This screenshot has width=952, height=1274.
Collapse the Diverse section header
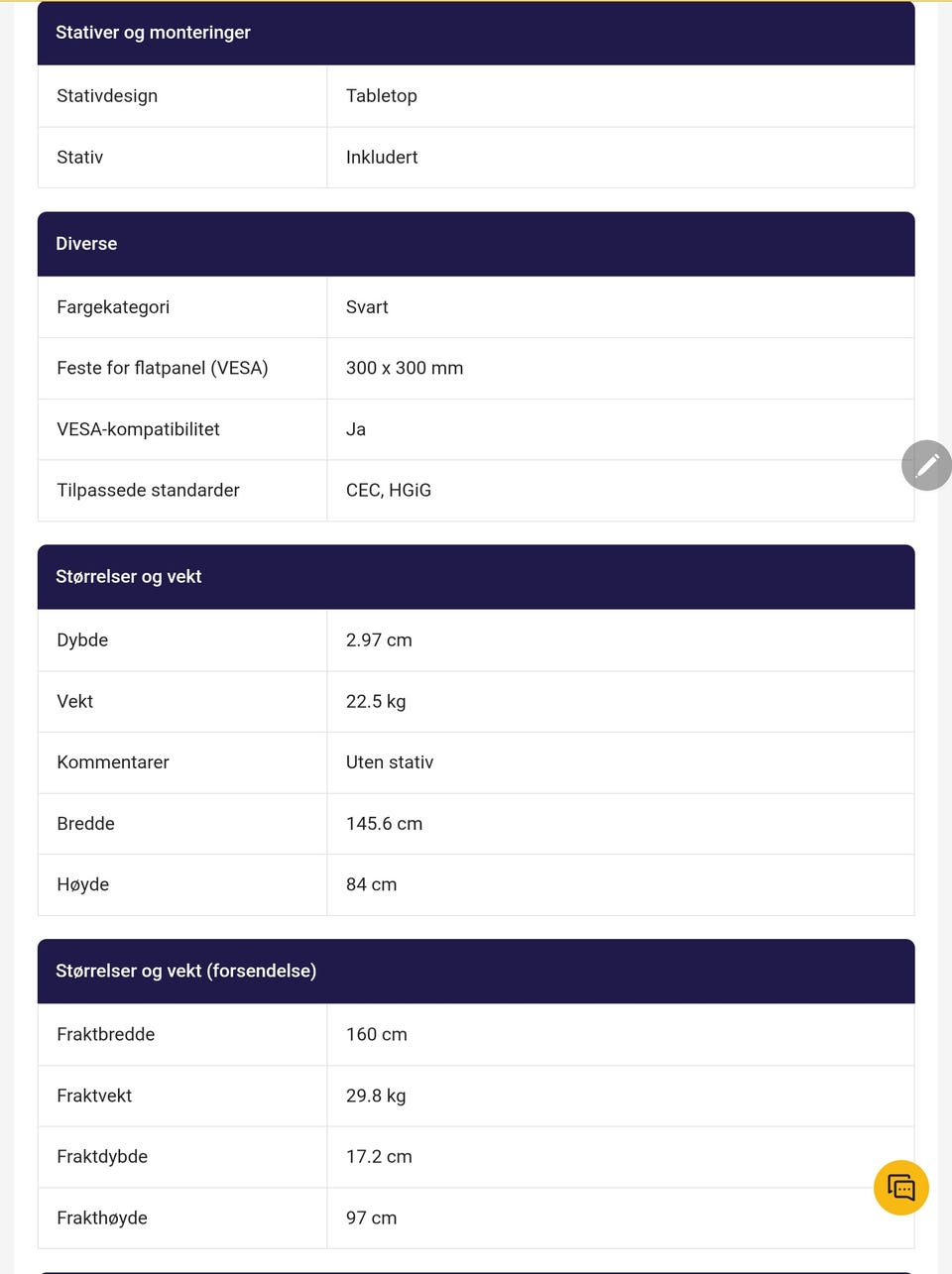(x=86, y=244)
